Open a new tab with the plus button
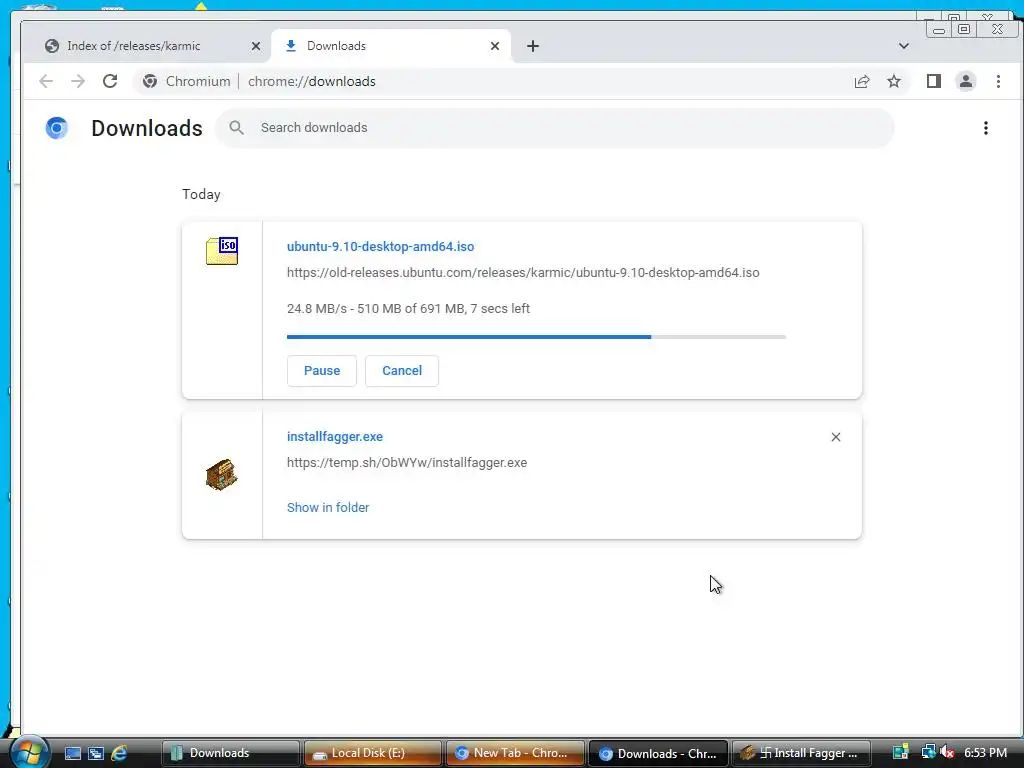The width and height of the screenshot is (1024, 768). (533, 46)
